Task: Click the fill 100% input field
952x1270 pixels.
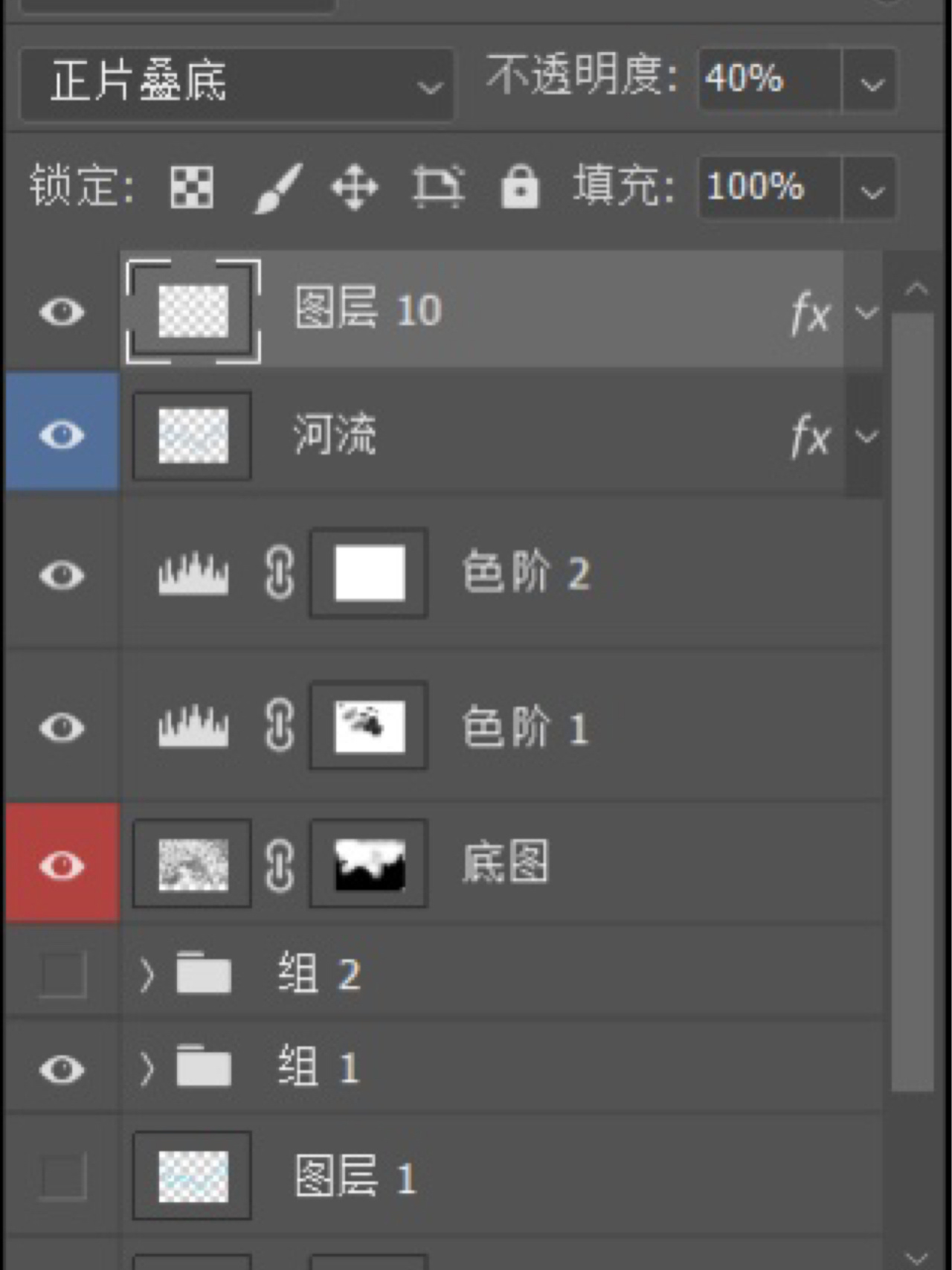Action: 770,187
